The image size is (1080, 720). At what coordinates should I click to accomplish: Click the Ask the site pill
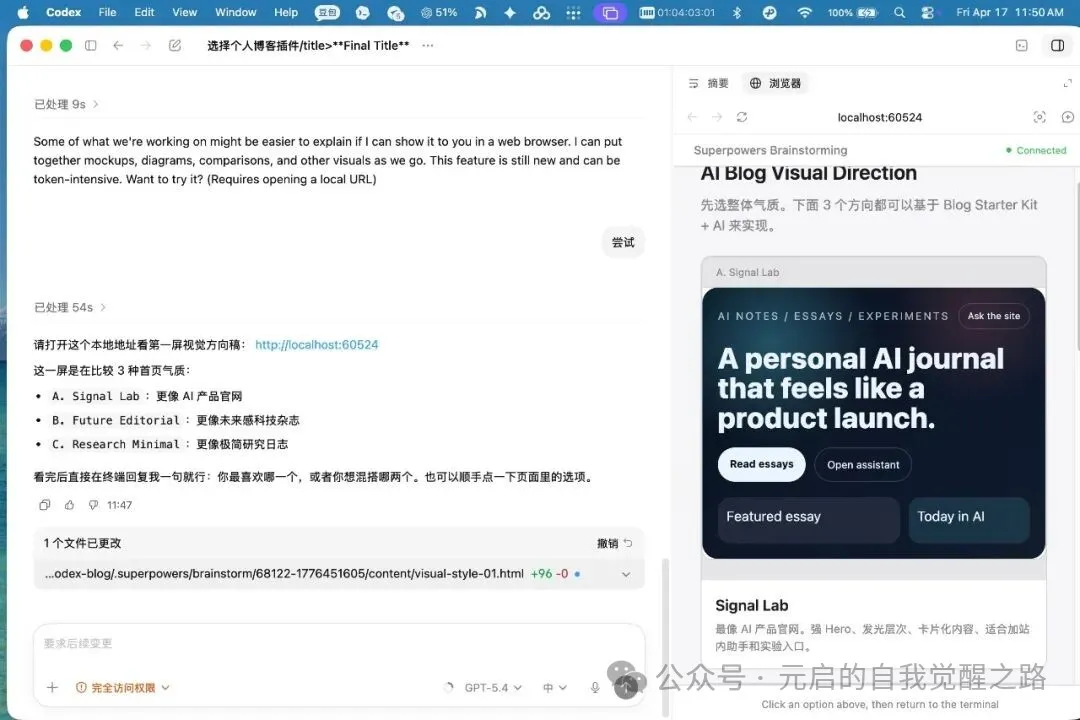(993, 316)
